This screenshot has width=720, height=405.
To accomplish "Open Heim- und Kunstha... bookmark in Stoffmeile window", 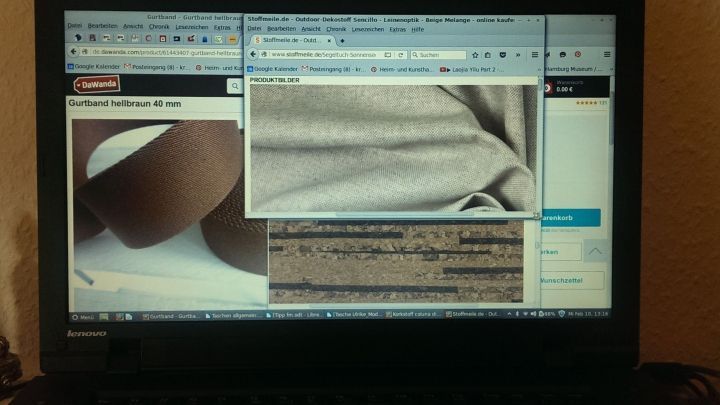I will [401, 69].
